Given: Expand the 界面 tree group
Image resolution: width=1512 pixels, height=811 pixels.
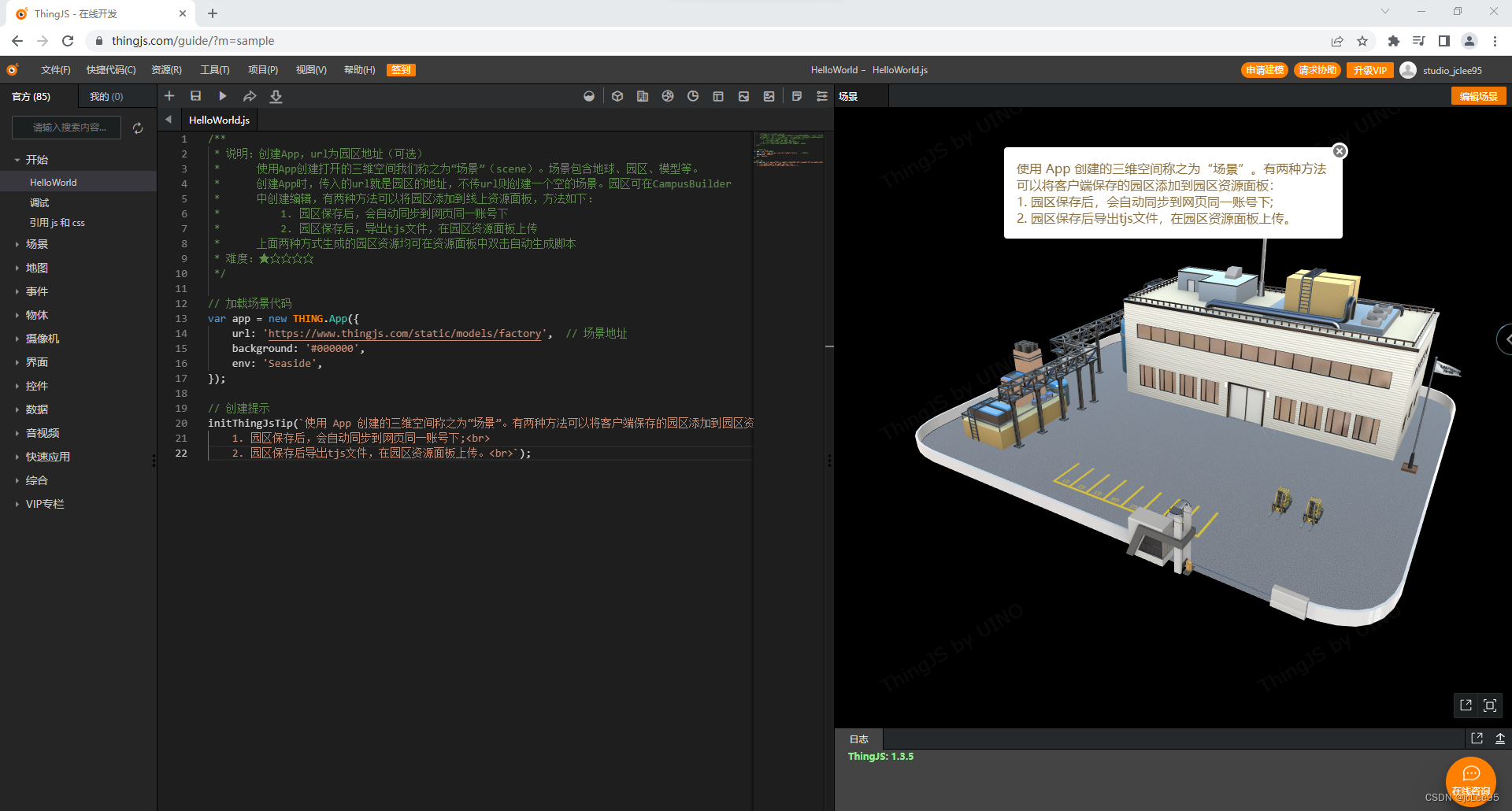Looking at the screenshot, I should [x=17, y=363].
